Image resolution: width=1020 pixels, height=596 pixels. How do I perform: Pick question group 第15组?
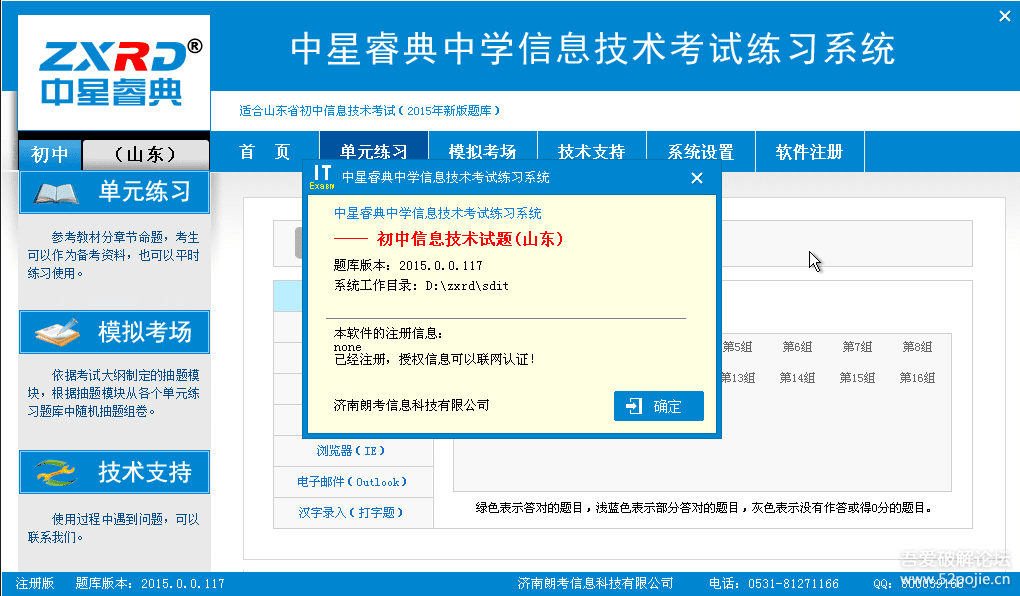[x=857, y=378]
